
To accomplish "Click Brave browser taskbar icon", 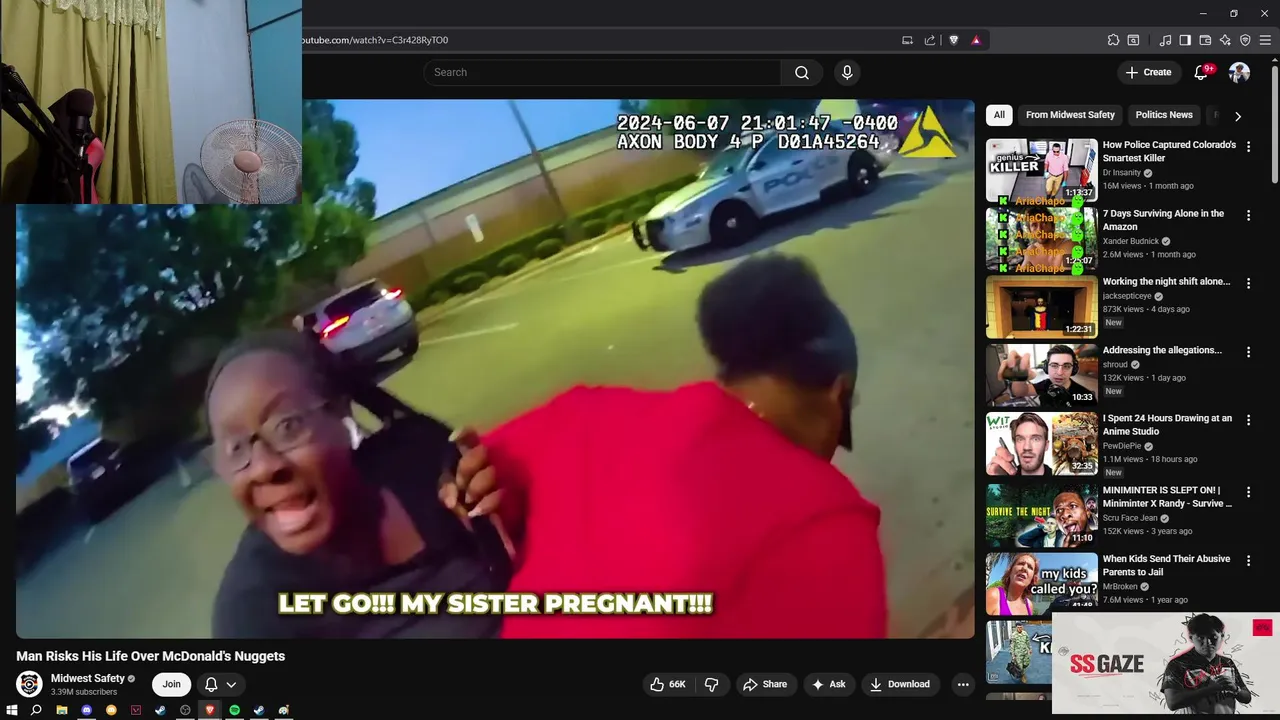I will click(210, 710).
